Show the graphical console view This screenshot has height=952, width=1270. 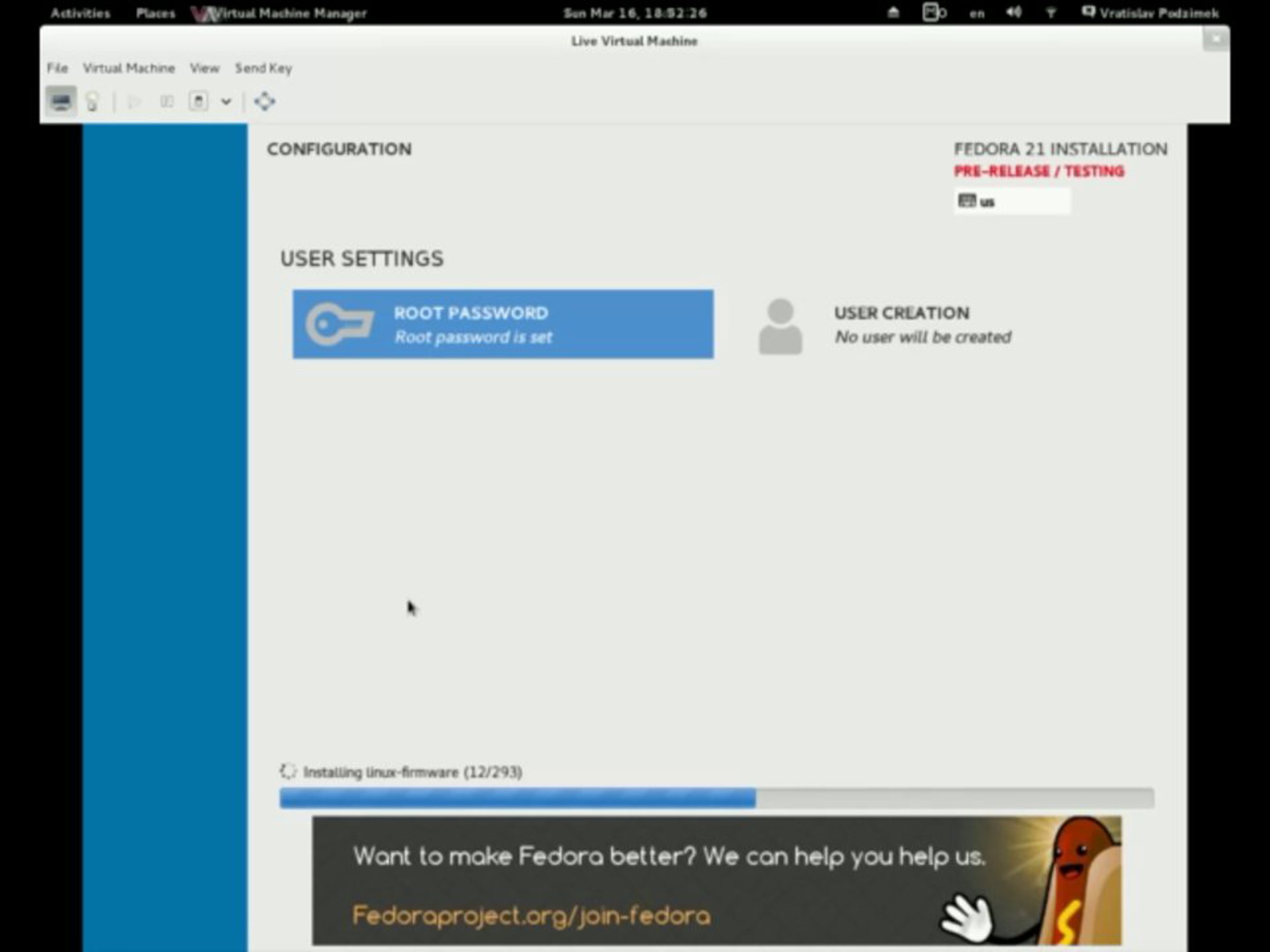pos(61,102)
